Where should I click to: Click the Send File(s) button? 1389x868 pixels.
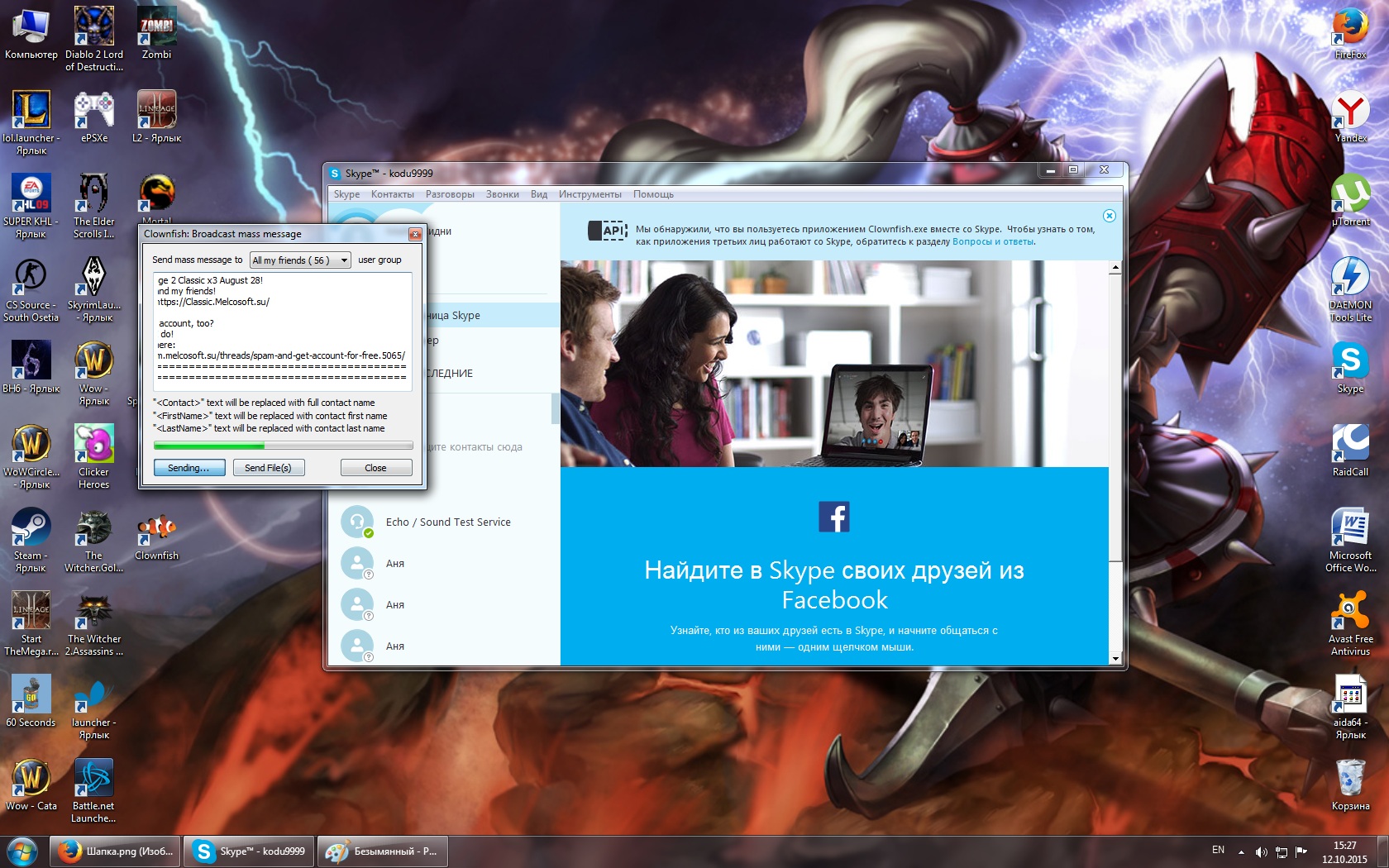268,468
